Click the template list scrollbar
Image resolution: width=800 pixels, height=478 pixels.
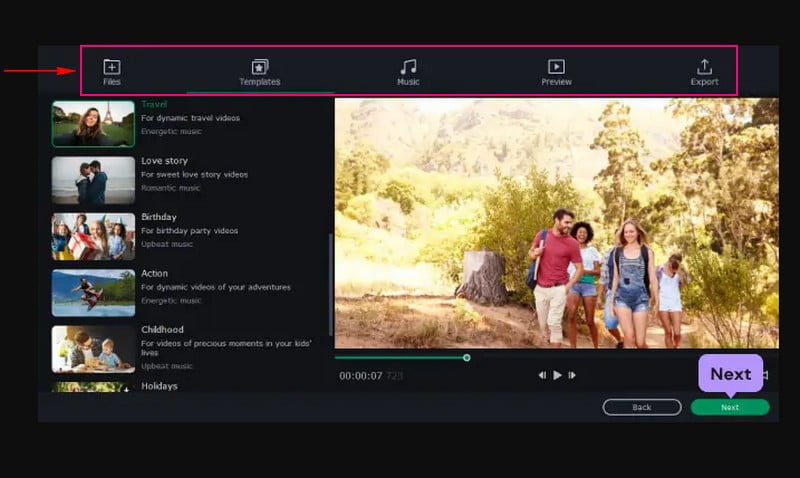click(x=331, y=284)
